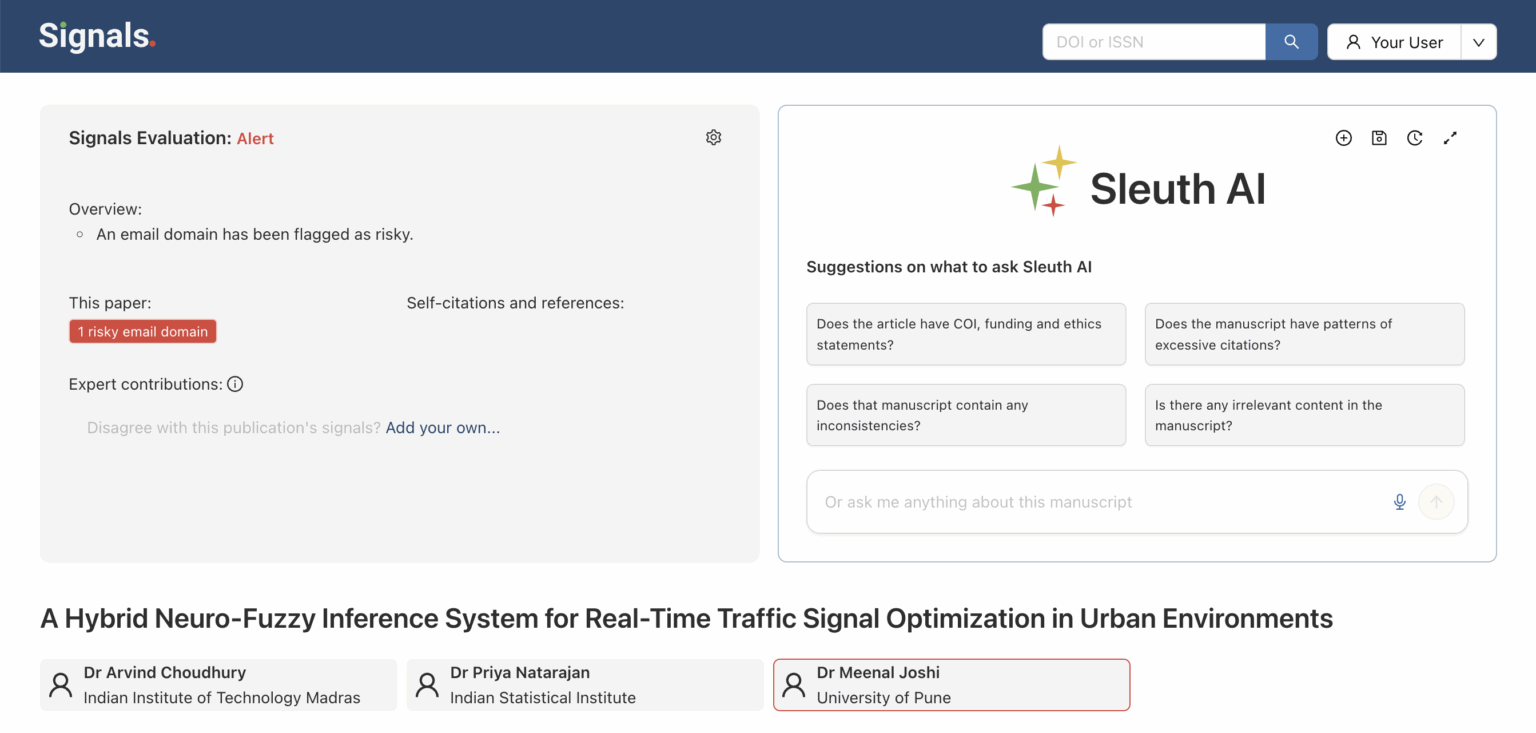
Task: Open the Your User account dropdown
Action: coord(1478,42)
